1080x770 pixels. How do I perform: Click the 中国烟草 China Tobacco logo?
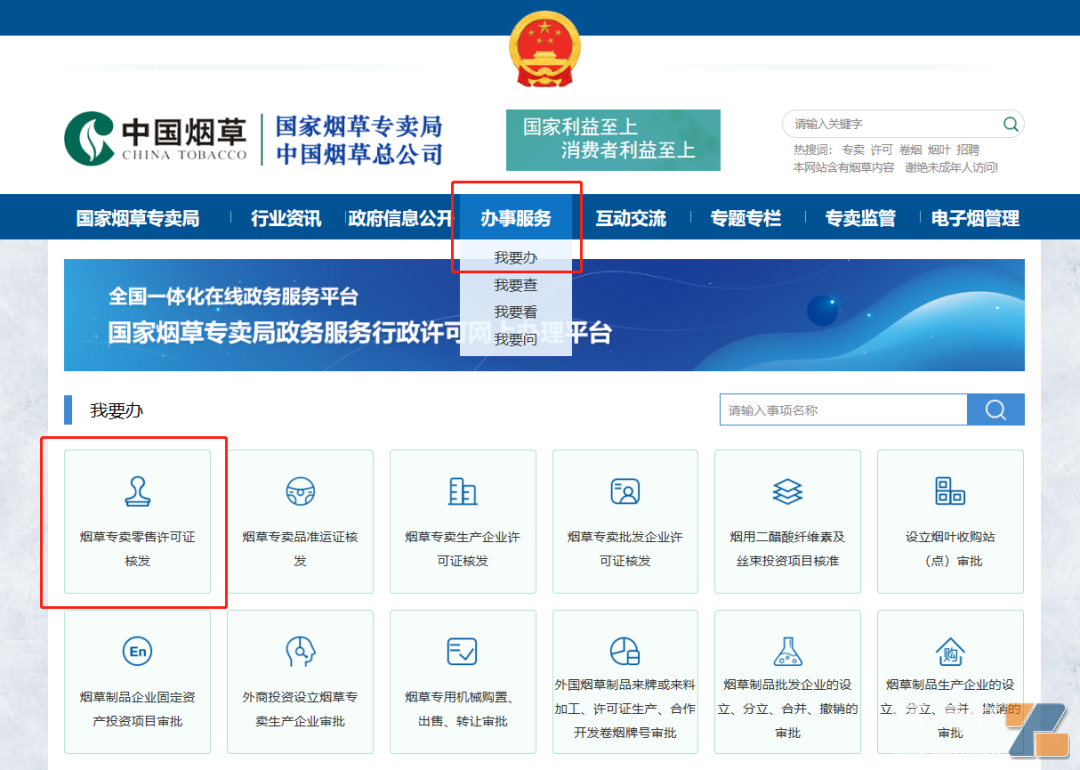point(156,139)
